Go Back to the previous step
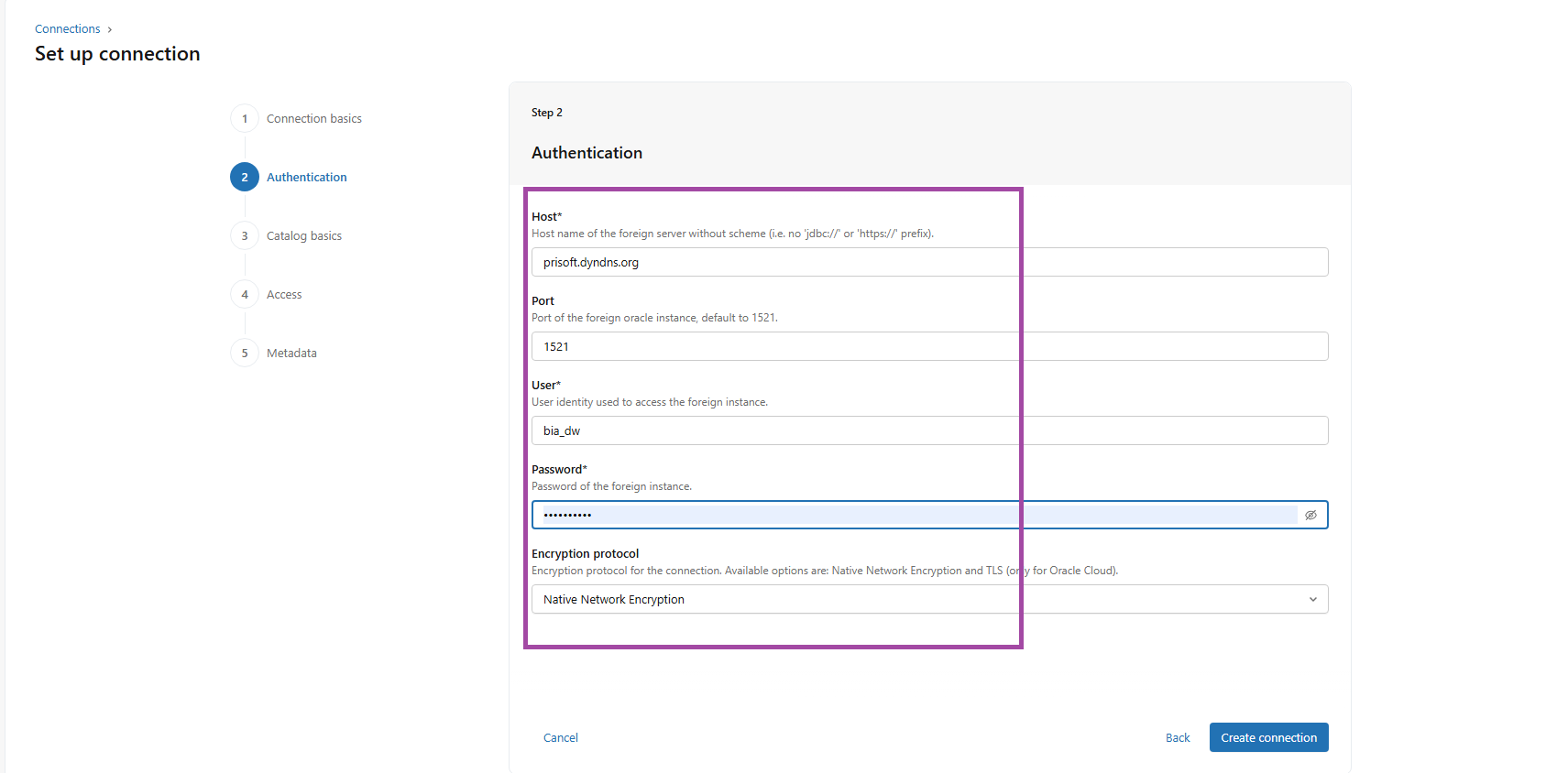The image size is (1568, 773). [x=1177, y=737]
